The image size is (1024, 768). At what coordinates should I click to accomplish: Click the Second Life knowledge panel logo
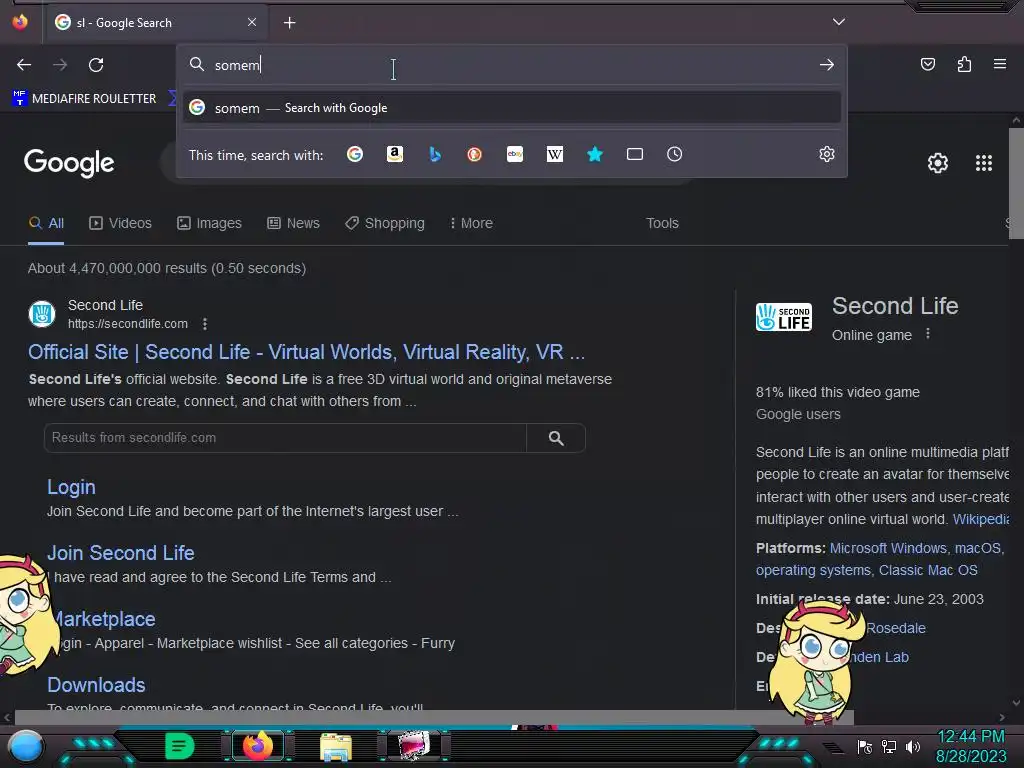click(784, 317)
